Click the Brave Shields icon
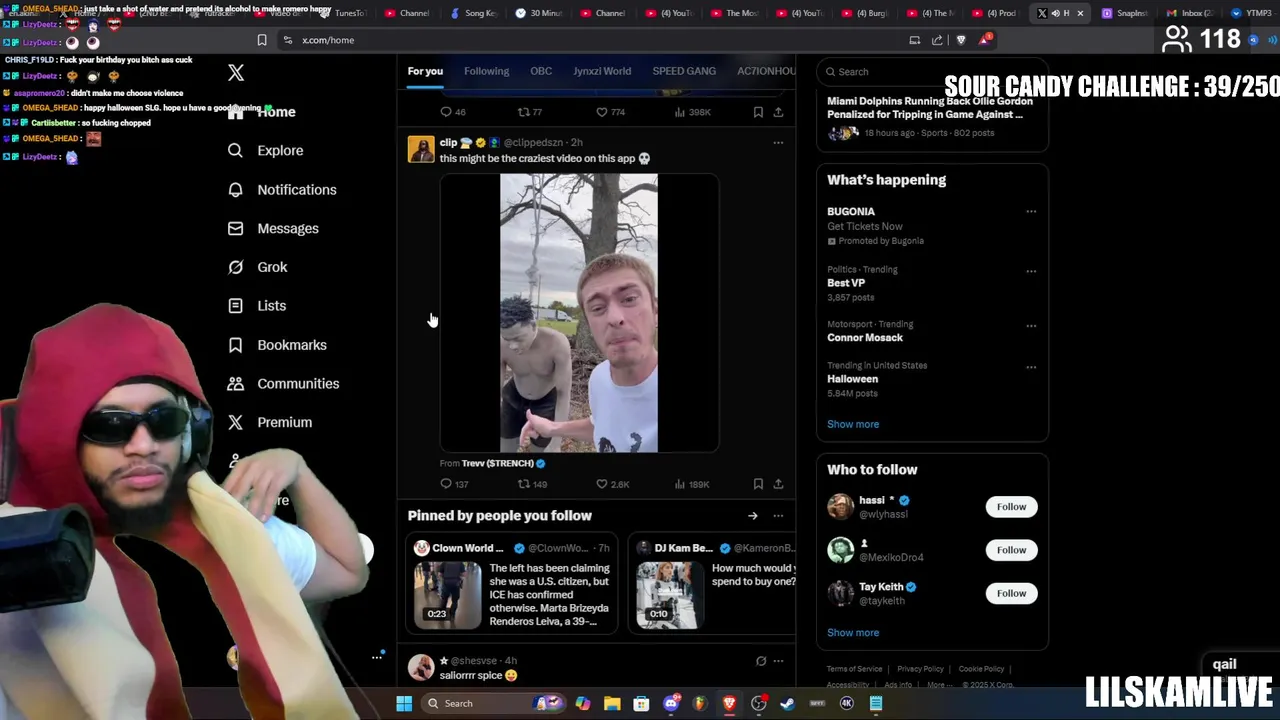The image size is (1280, 720). (961, 40)
